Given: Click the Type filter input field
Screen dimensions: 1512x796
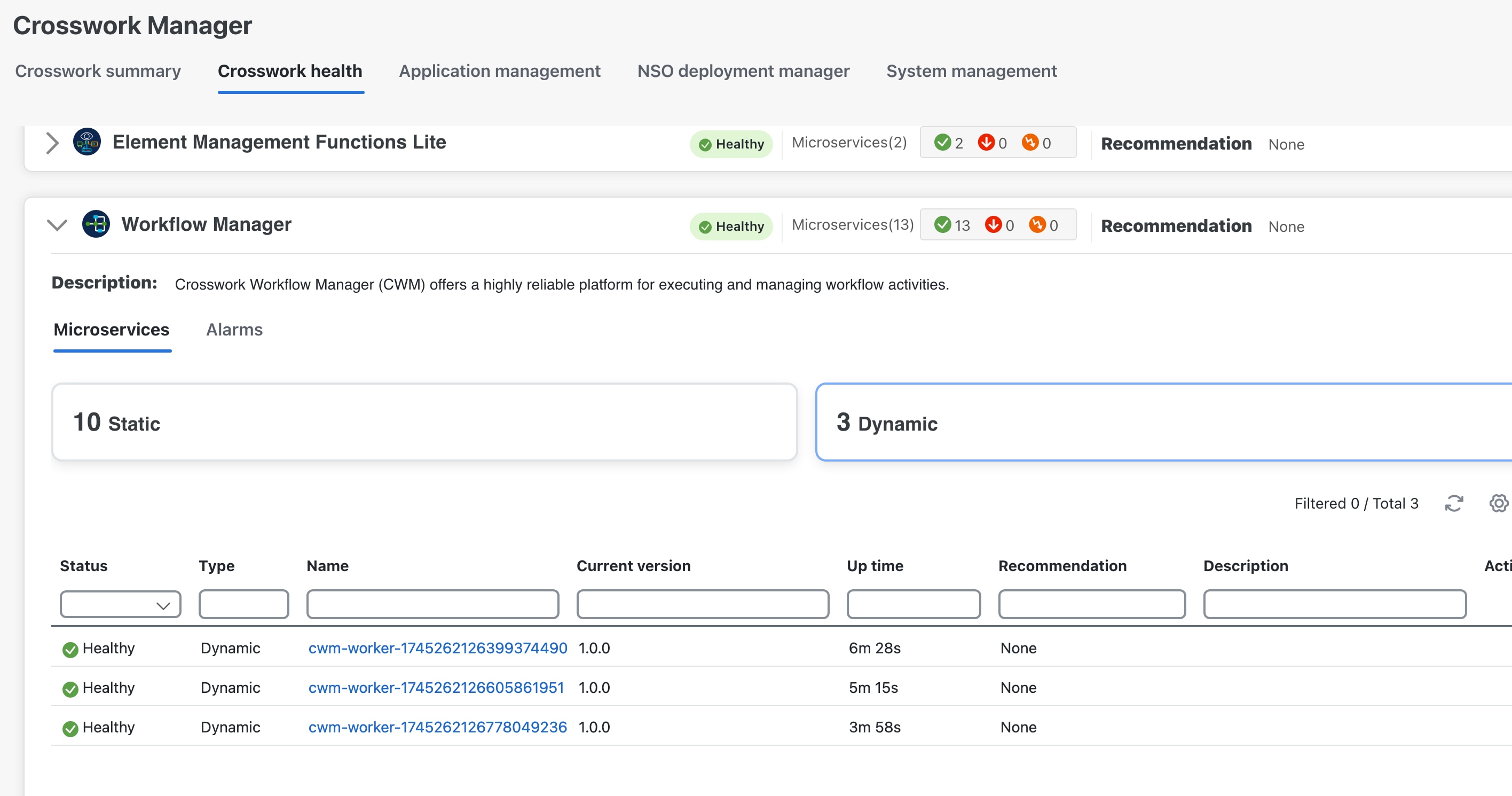Looking at the screenshot, I should (x=243, y=605).
